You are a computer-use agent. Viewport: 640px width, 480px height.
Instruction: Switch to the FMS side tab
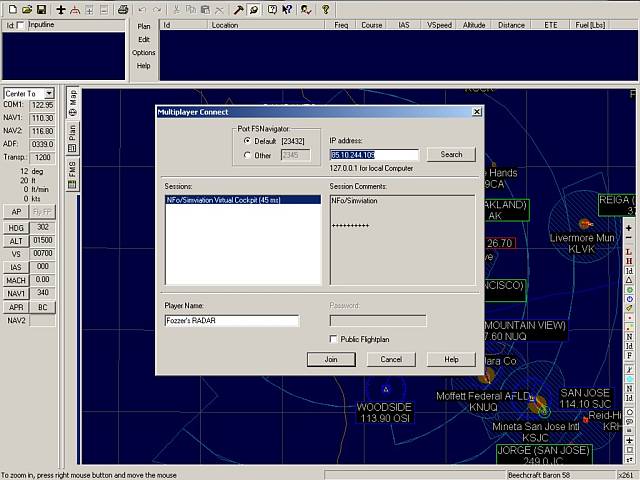[x=73, y=170]
